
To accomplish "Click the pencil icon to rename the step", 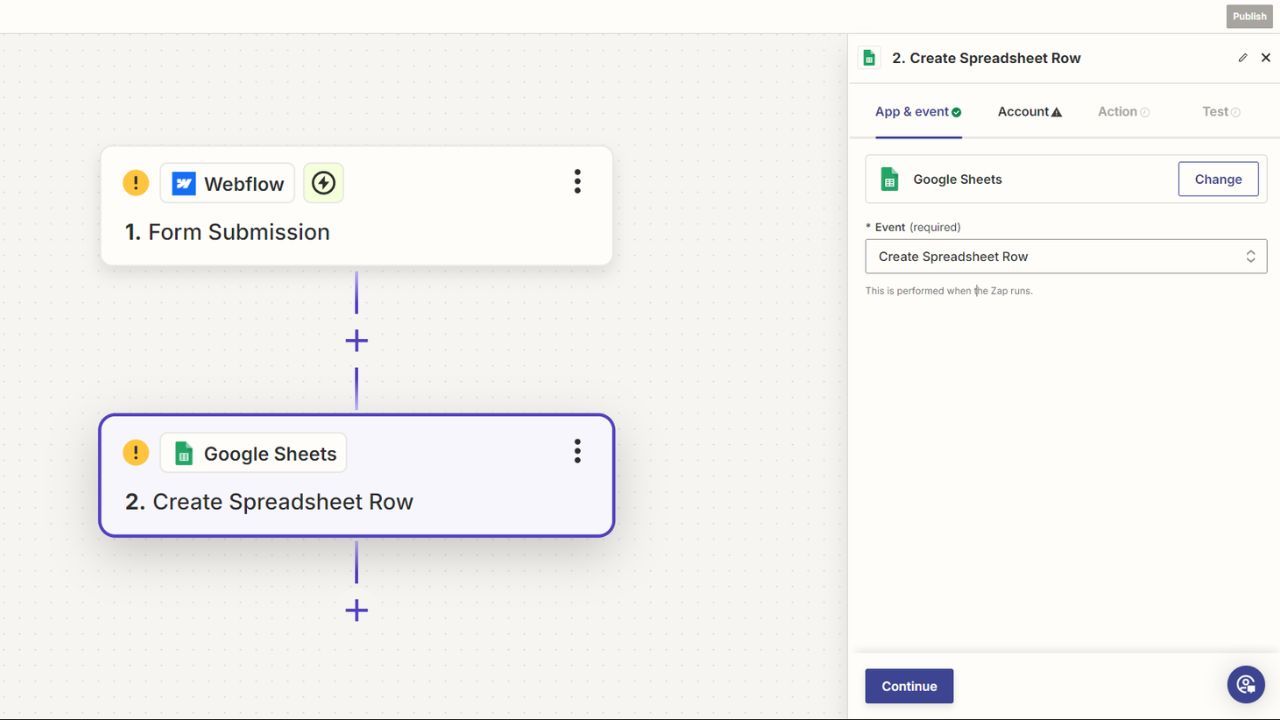I will point(1241,57).
